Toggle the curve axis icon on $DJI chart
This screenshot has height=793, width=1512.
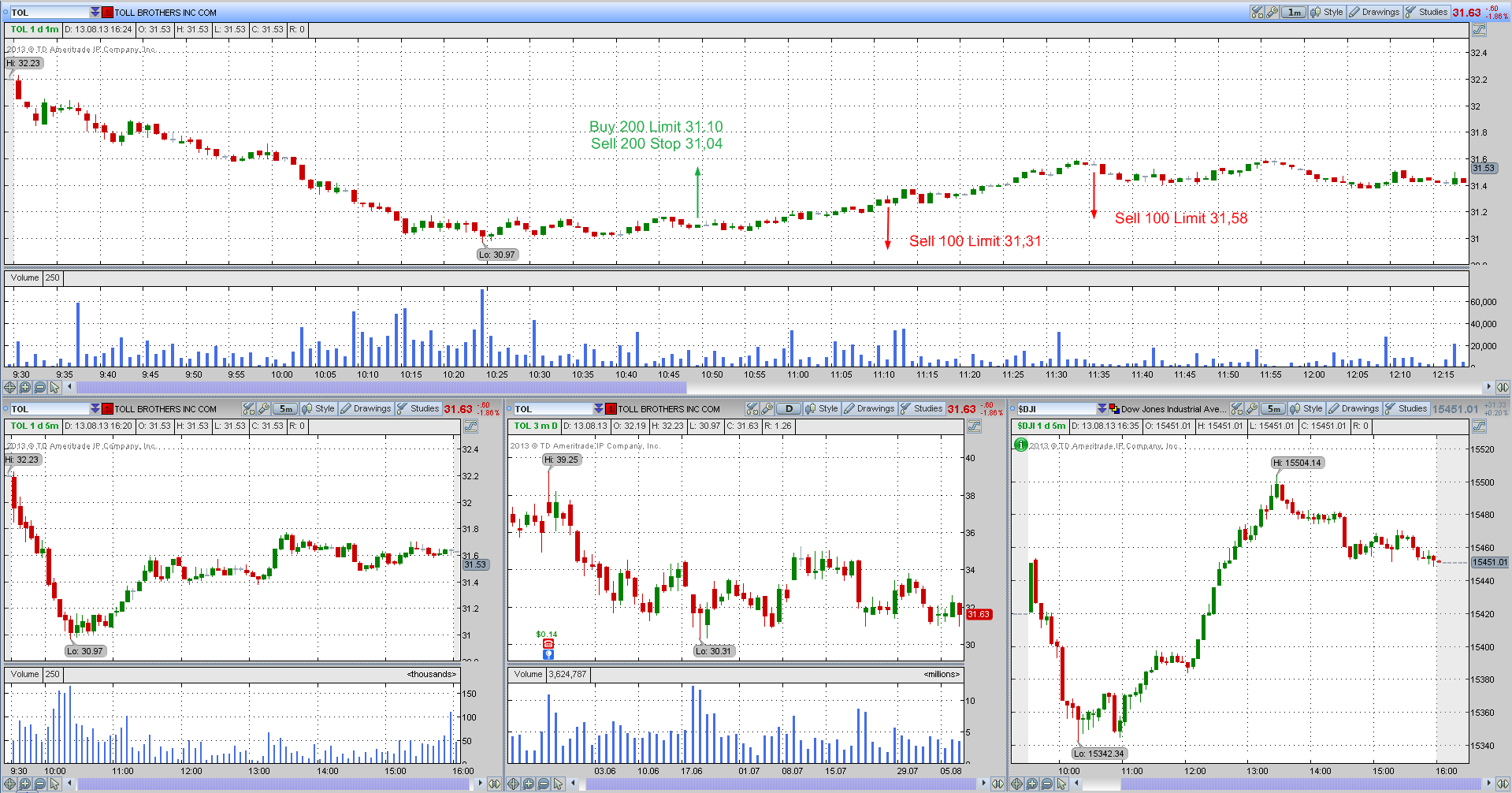[1479, 426]
